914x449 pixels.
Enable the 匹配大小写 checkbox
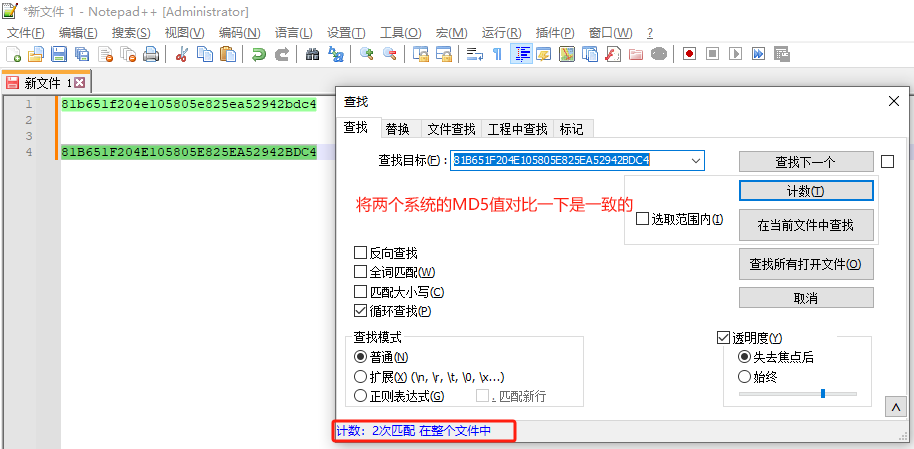(x=360, y=292)
